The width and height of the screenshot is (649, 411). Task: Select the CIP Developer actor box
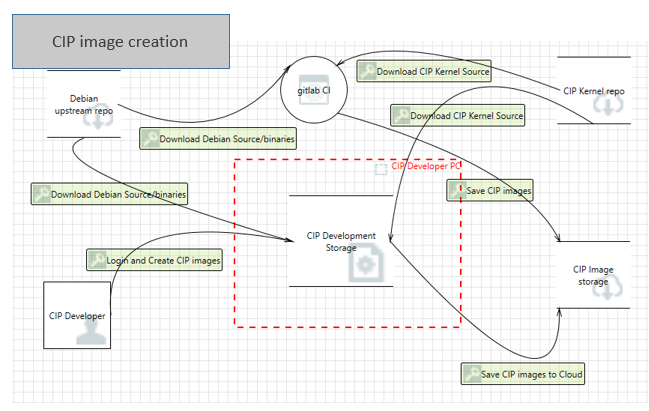pos(77,315)
